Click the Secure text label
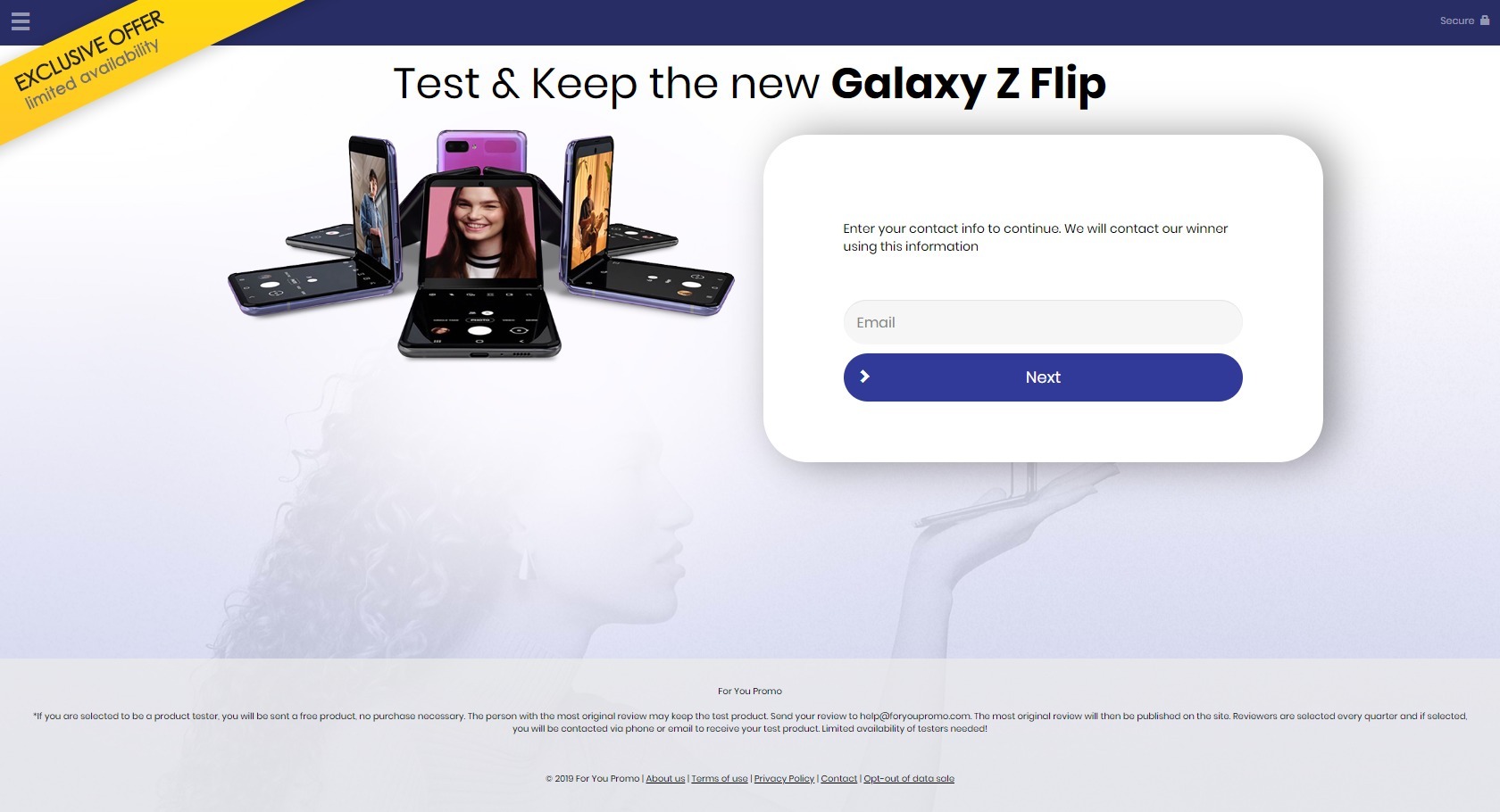The image size is (1500, 812). (x=1456, y=21)
